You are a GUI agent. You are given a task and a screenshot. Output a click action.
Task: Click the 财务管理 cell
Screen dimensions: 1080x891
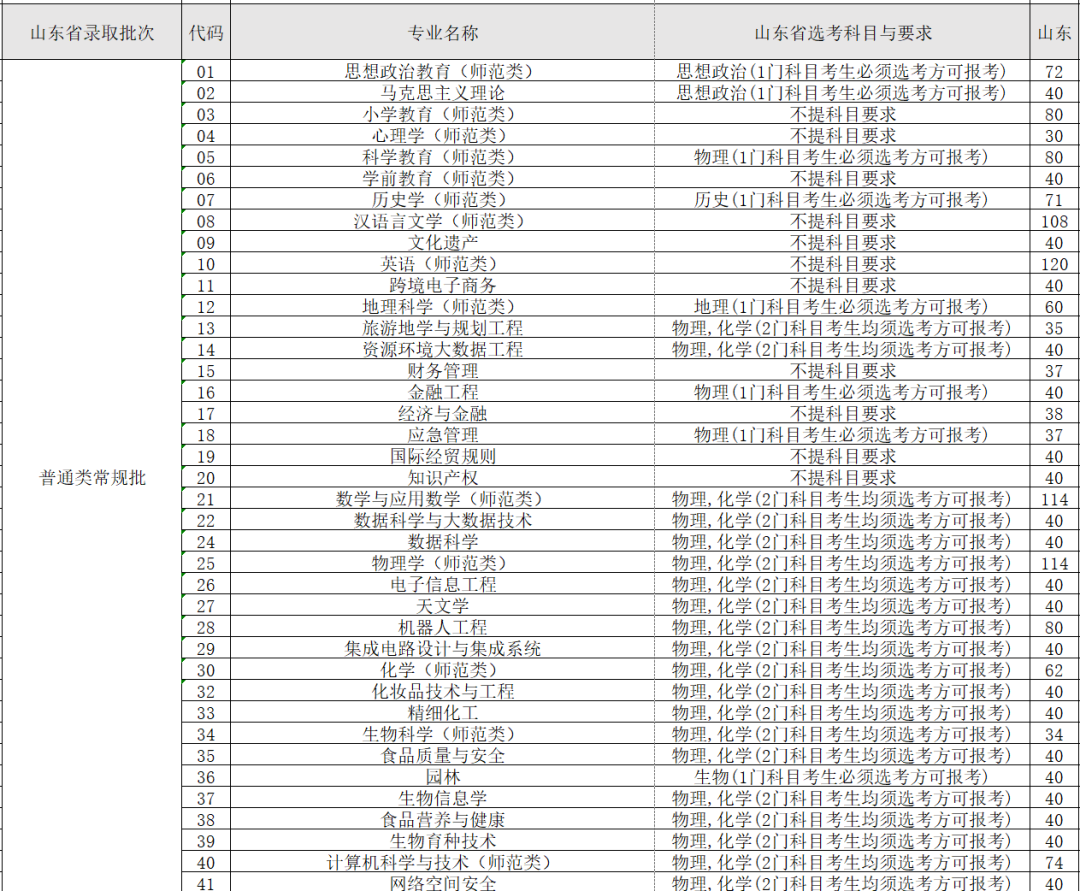[x=442, y=370]
